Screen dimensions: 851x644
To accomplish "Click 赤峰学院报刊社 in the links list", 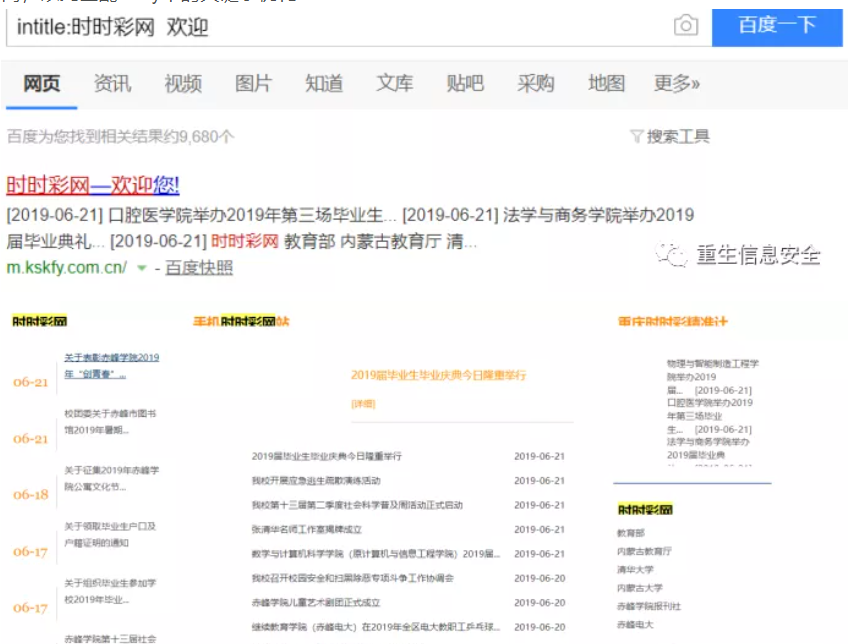I will pos(649,606).
